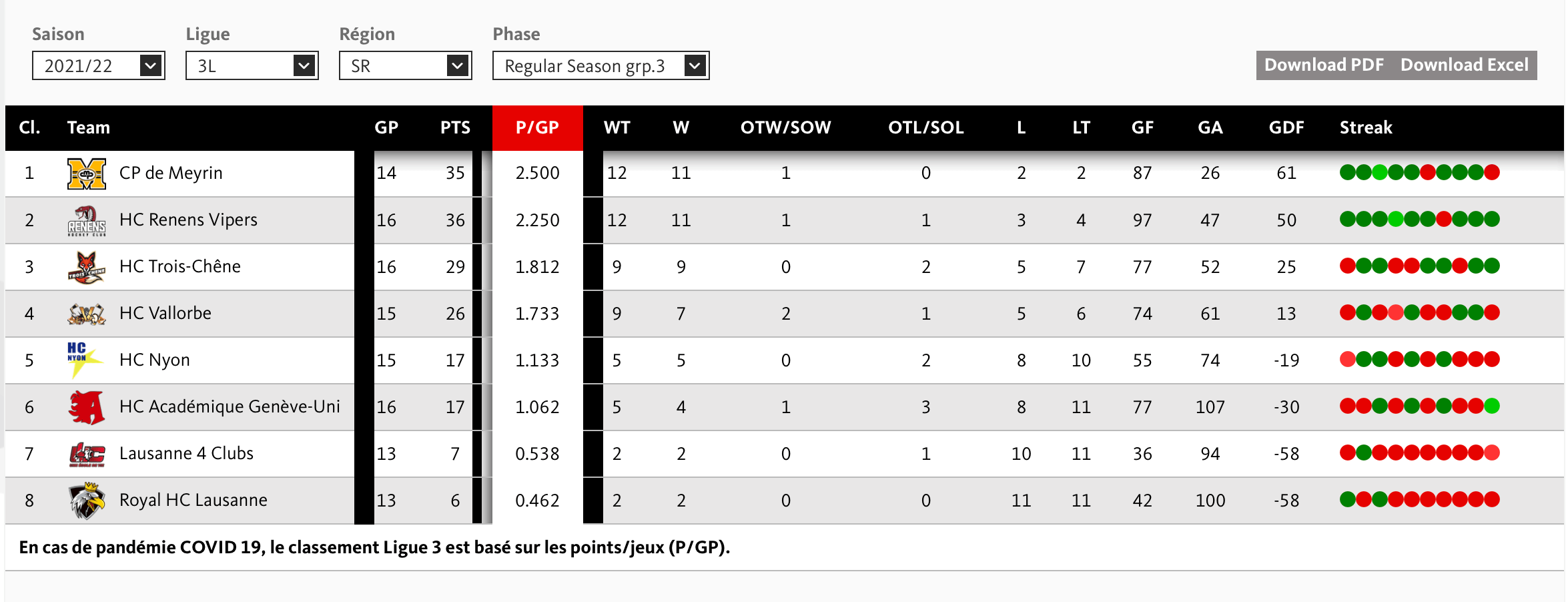Click the HC Trois-Chêne fox logo
Screen dimensions: 1568x602
click(87, 267)
